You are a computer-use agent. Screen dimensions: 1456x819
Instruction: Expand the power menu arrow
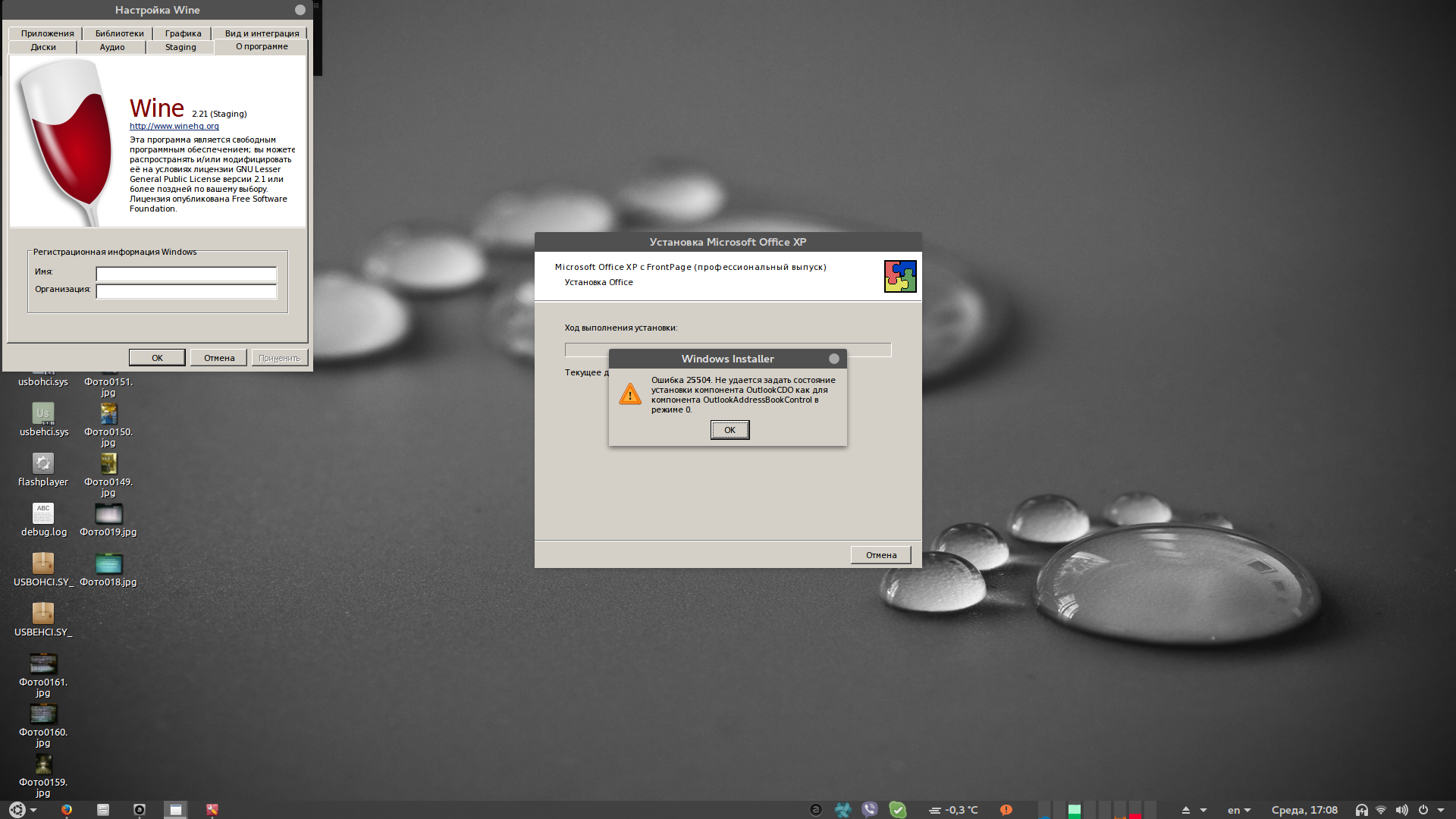pyautogui.click(x=1441, y=810)
